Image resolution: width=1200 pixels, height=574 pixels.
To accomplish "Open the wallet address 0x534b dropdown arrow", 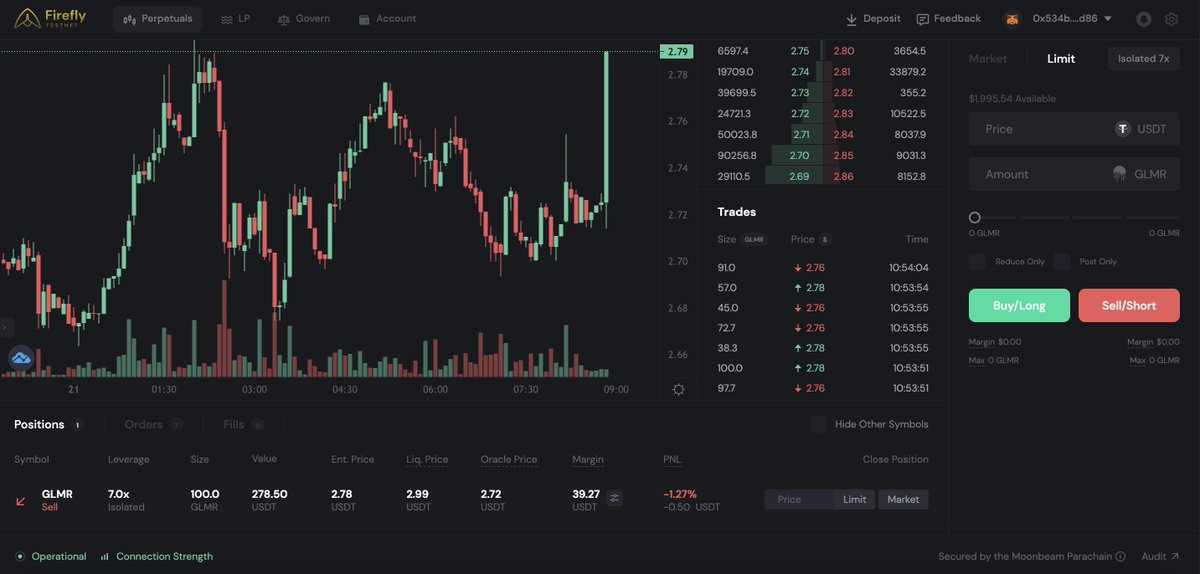I will click(x=1108, y=19).
